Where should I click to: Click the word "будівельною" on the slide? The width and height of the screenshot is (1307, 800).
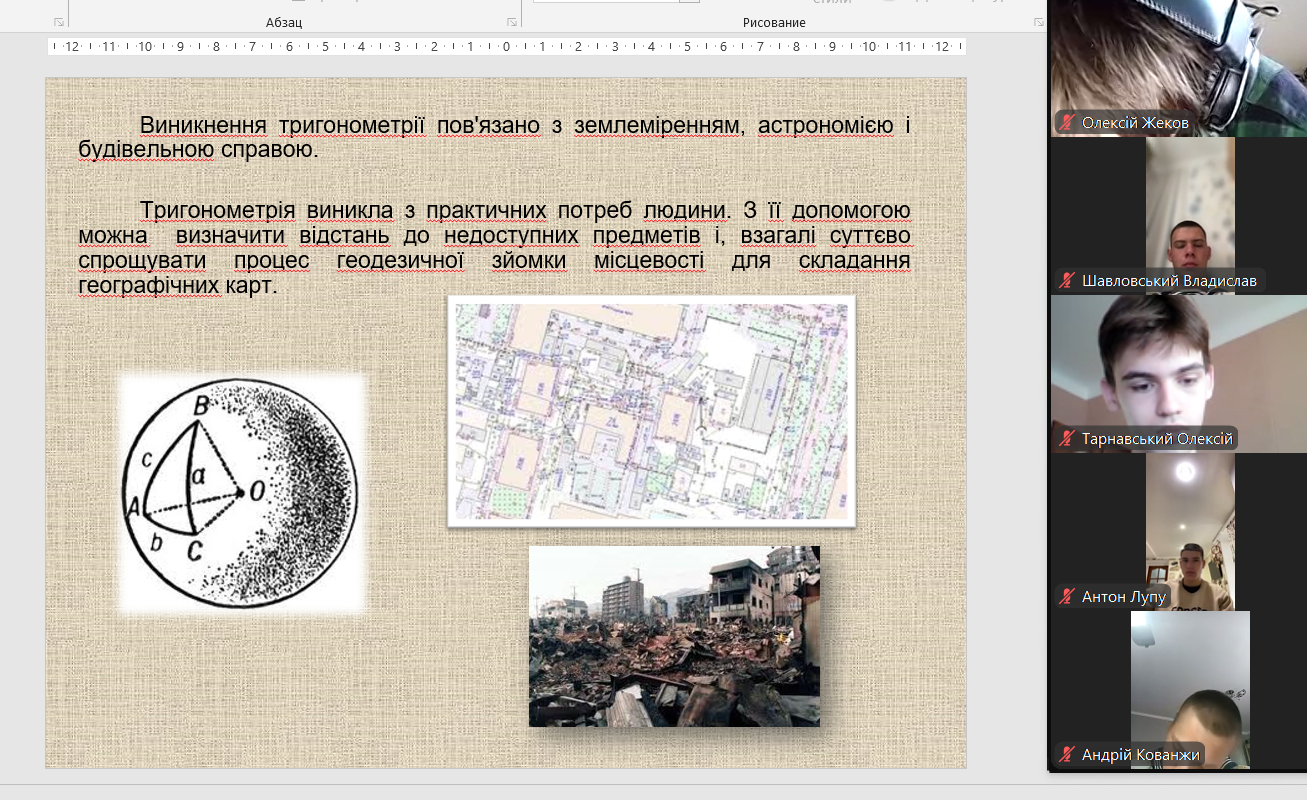[x=146, y=150]
